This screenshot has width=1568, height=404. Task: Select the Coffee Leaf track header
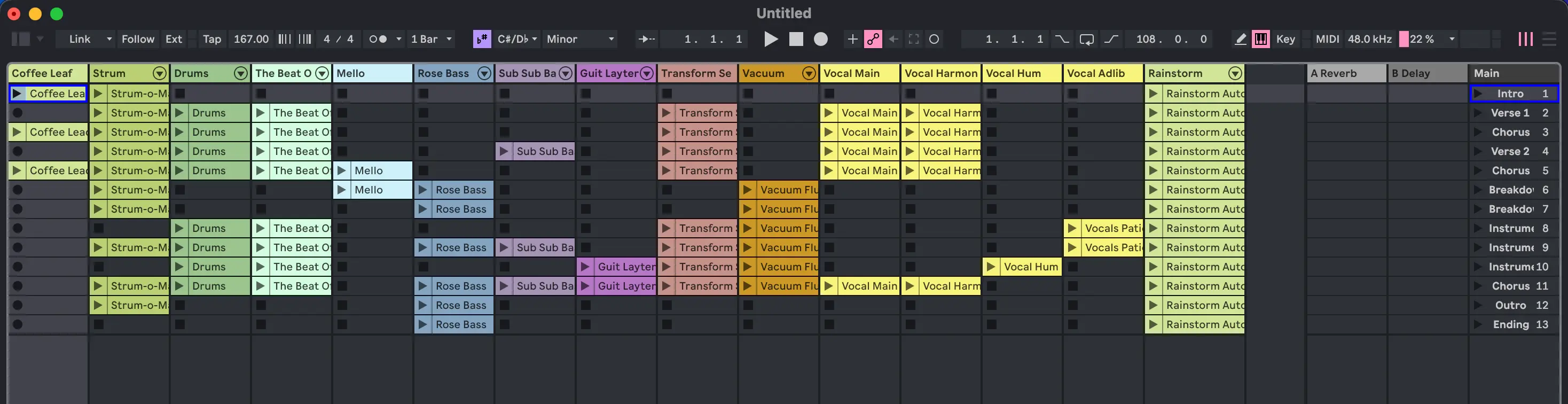pos(48,73)
